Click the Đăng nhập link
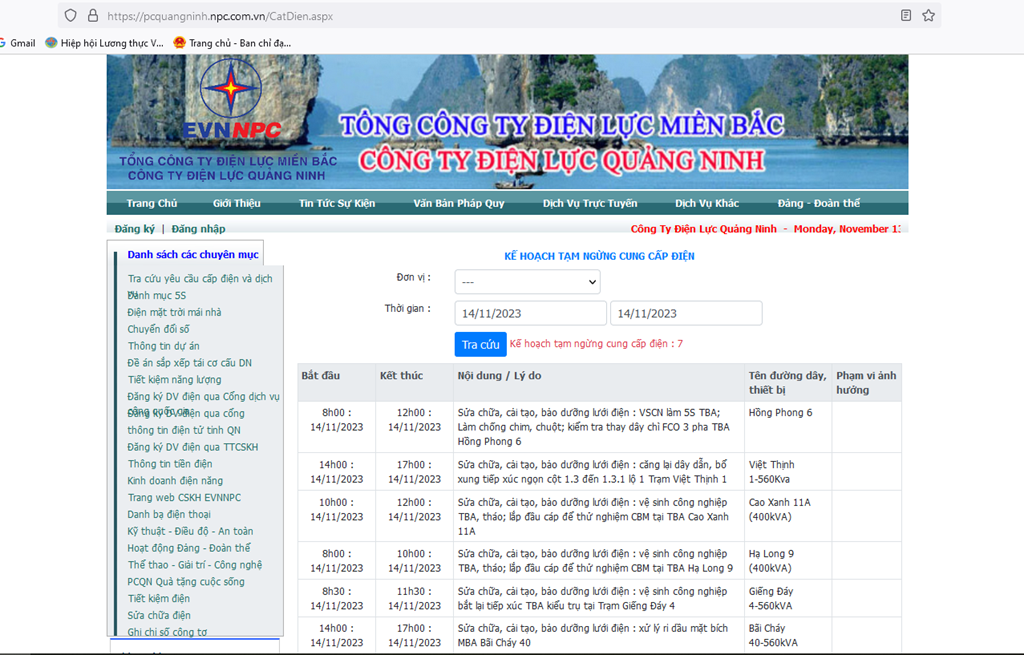This screenshot has width=1024, height=655. 199,229
